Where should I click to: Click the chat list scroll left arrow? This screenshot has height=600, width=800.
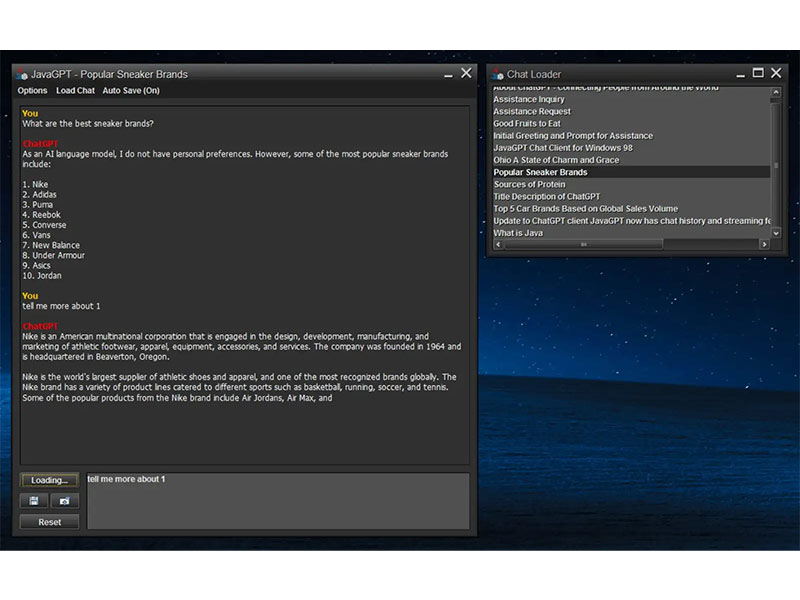click(x=498, y=244)
